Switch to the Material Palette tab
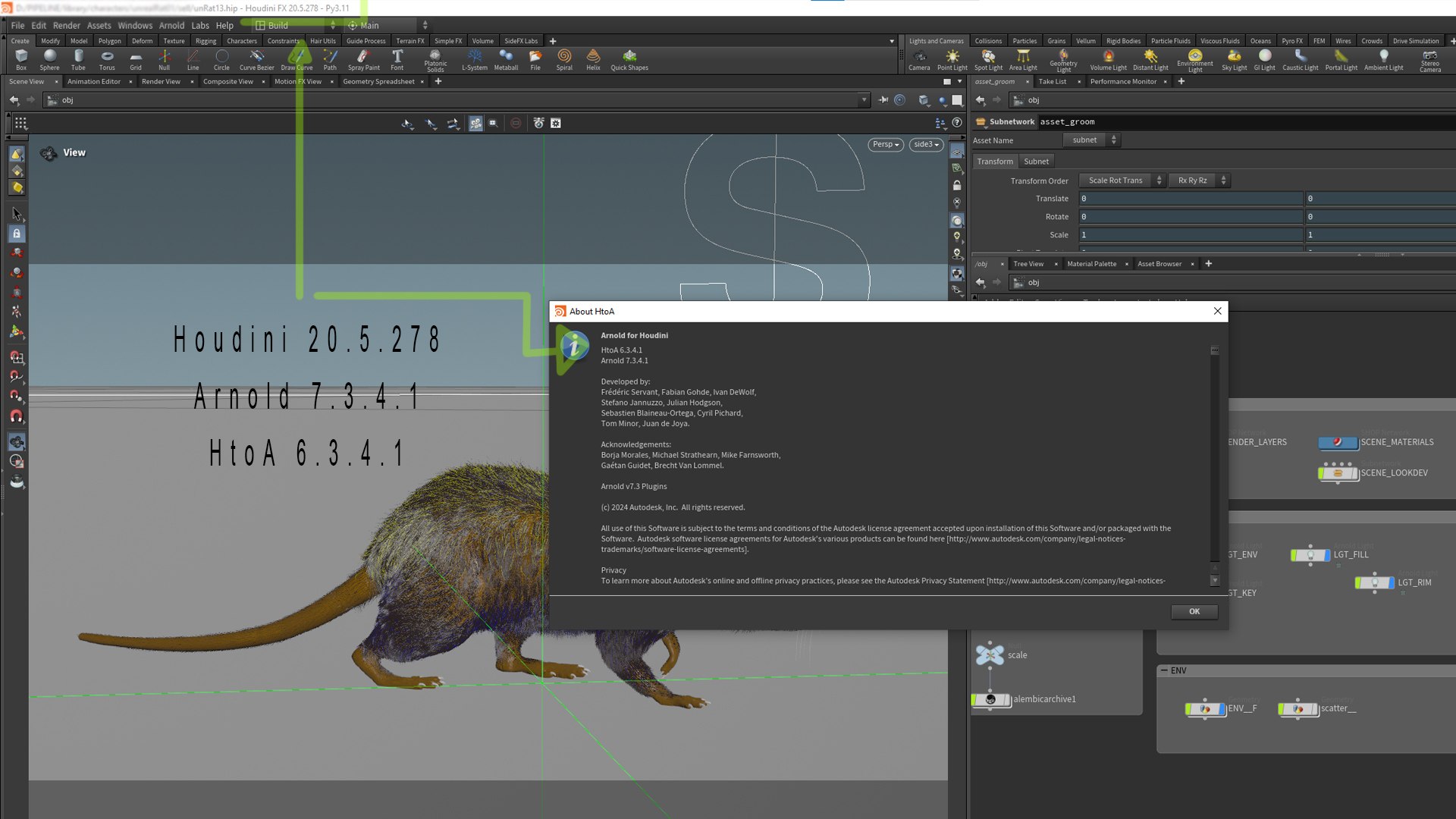The height and width of the screenshot is (819, 1456). (x=1091, y=264)
